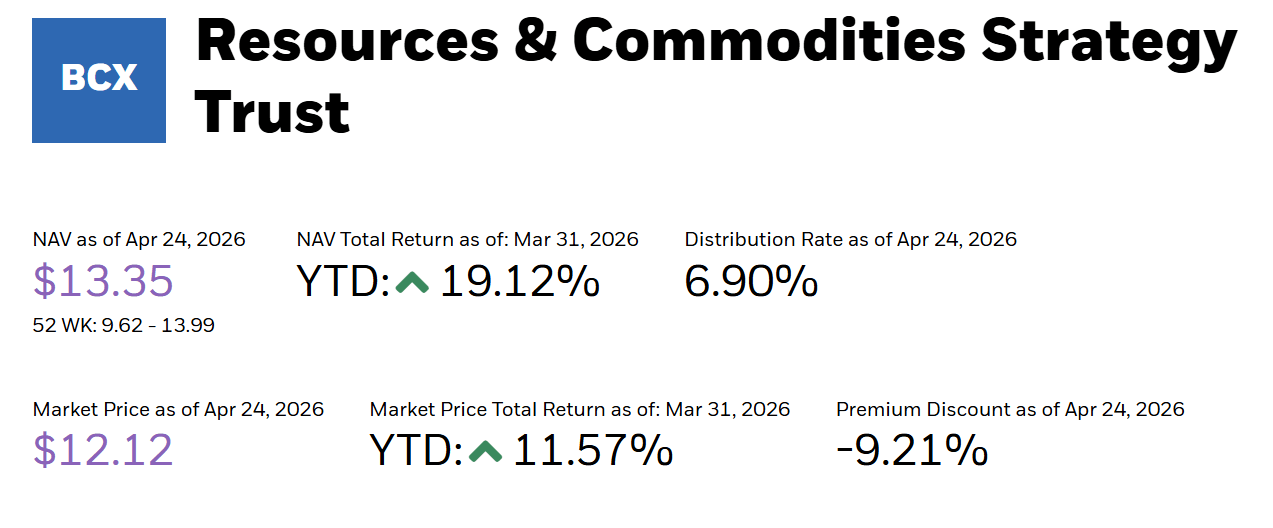Click the Distribution Rate label
Viewport: 1273px width, 528px height.
coord(850,239)
